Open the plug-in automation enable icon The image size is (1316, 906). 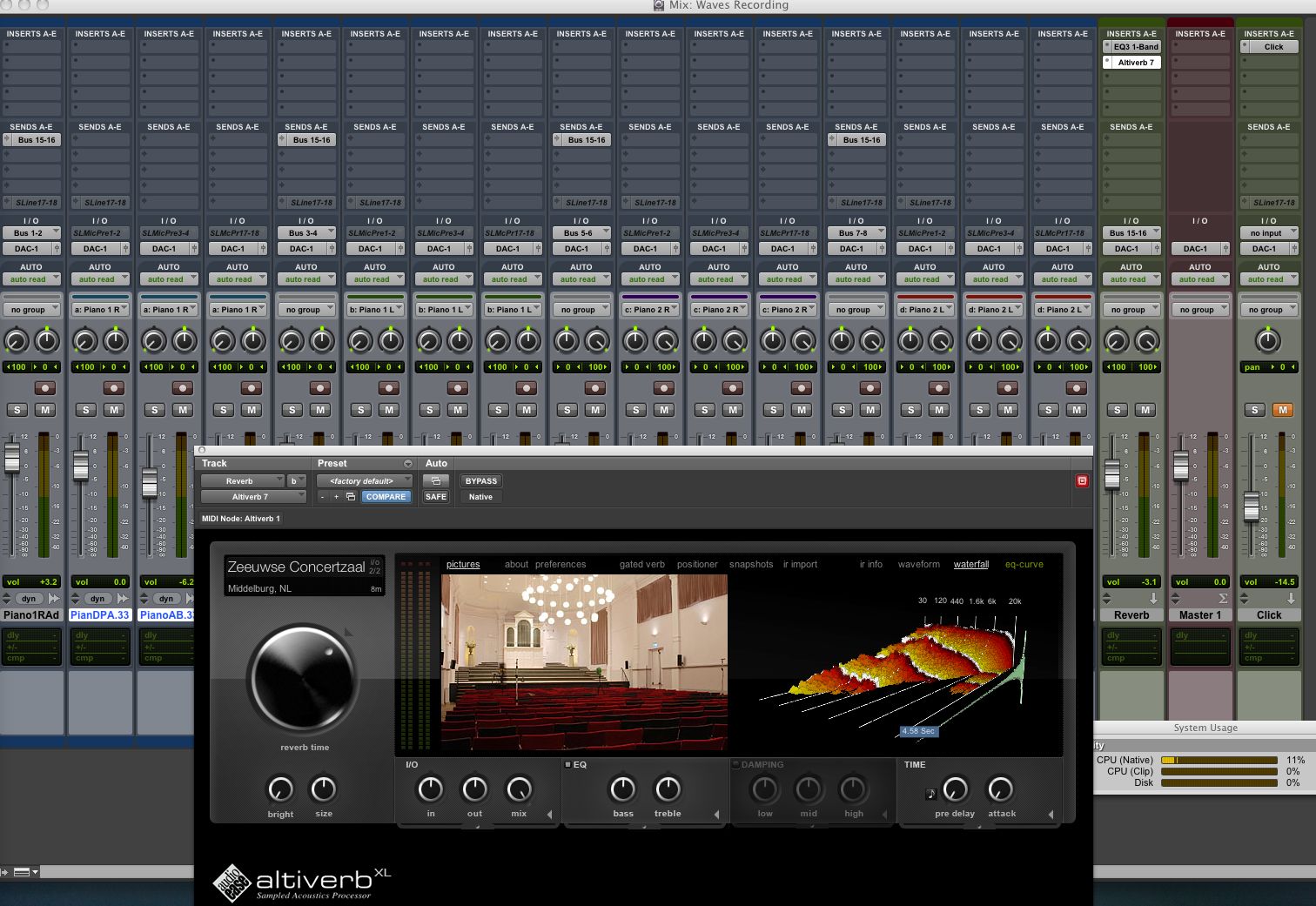pyautogui.click(x=435, y=480)
